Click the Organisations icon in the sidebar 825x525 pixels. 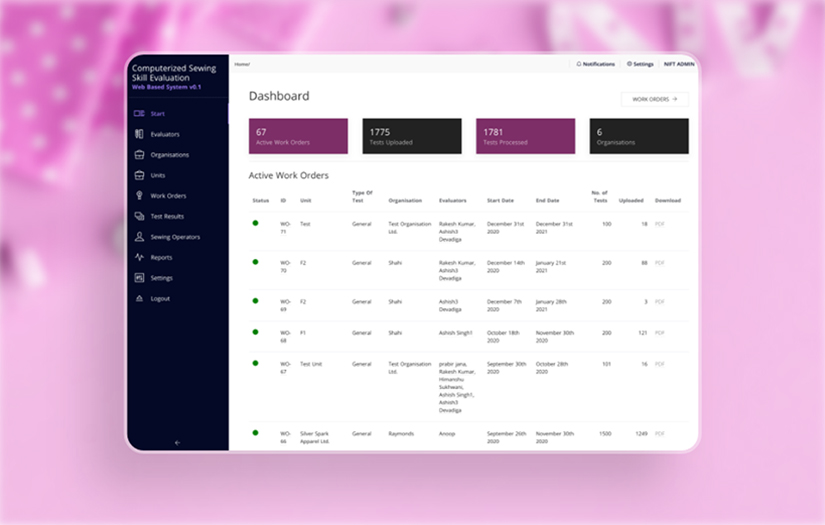[139, 155]
